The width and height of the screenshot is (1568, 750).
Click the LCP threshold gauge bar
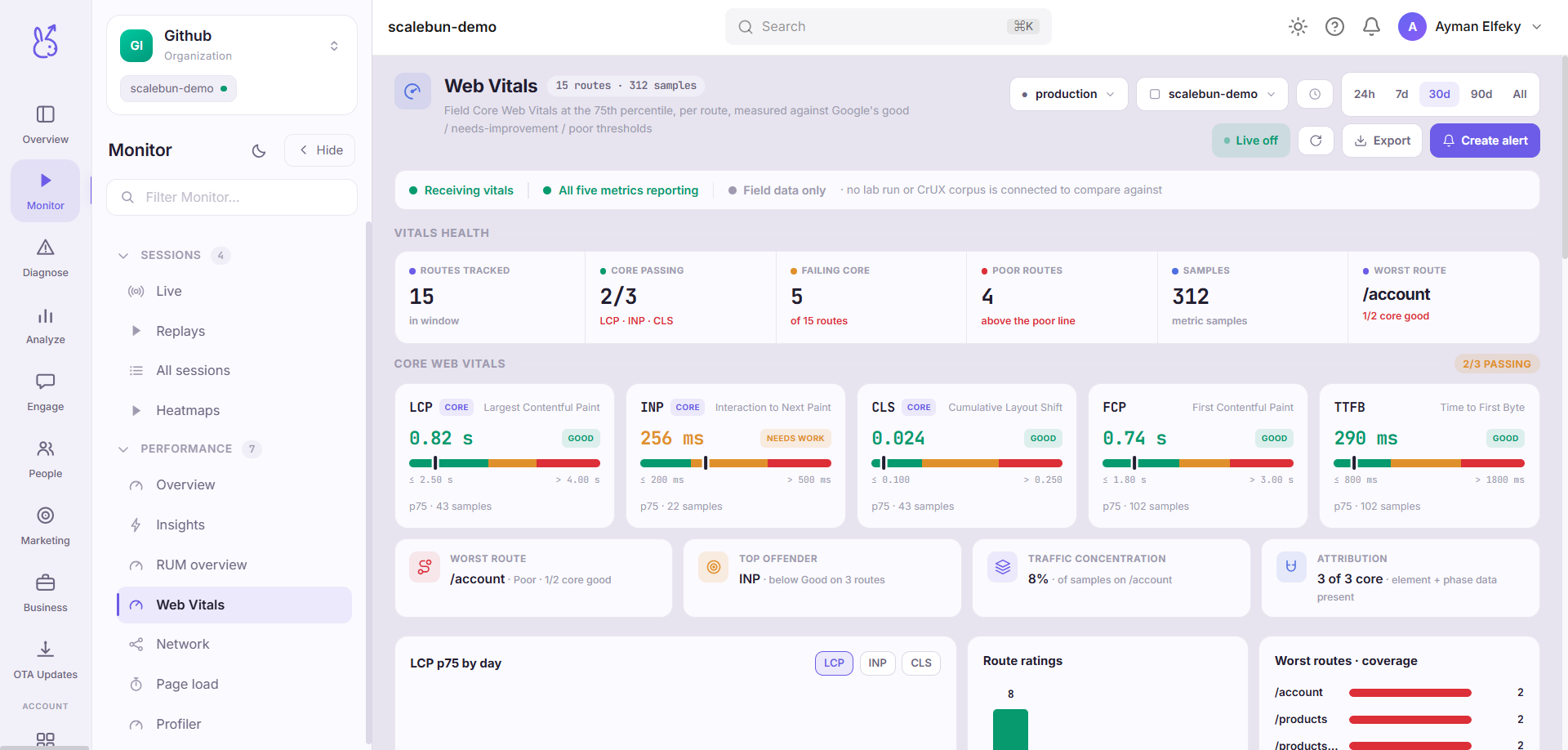coord(504,463)
